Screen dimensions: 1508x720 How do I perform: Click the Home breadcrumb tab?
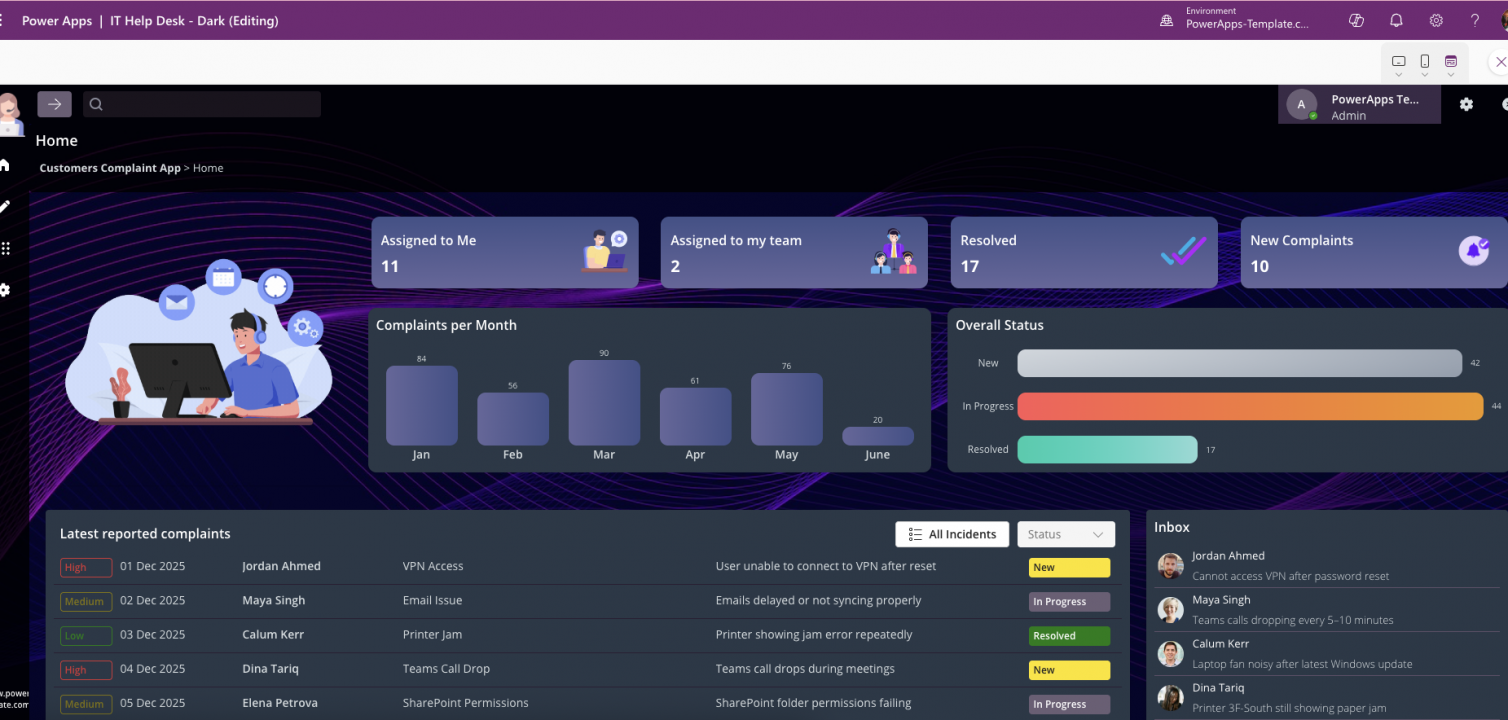(x=207, y=168)
